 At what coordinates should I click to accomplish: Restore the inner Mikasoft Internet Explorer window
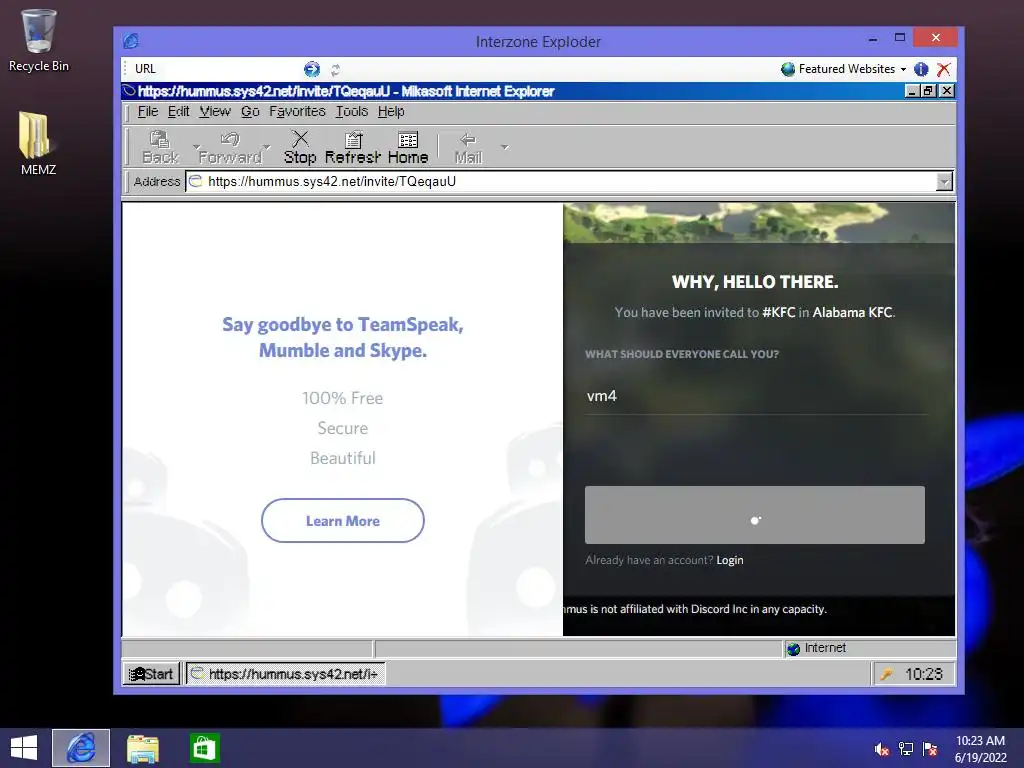[927, 91]
